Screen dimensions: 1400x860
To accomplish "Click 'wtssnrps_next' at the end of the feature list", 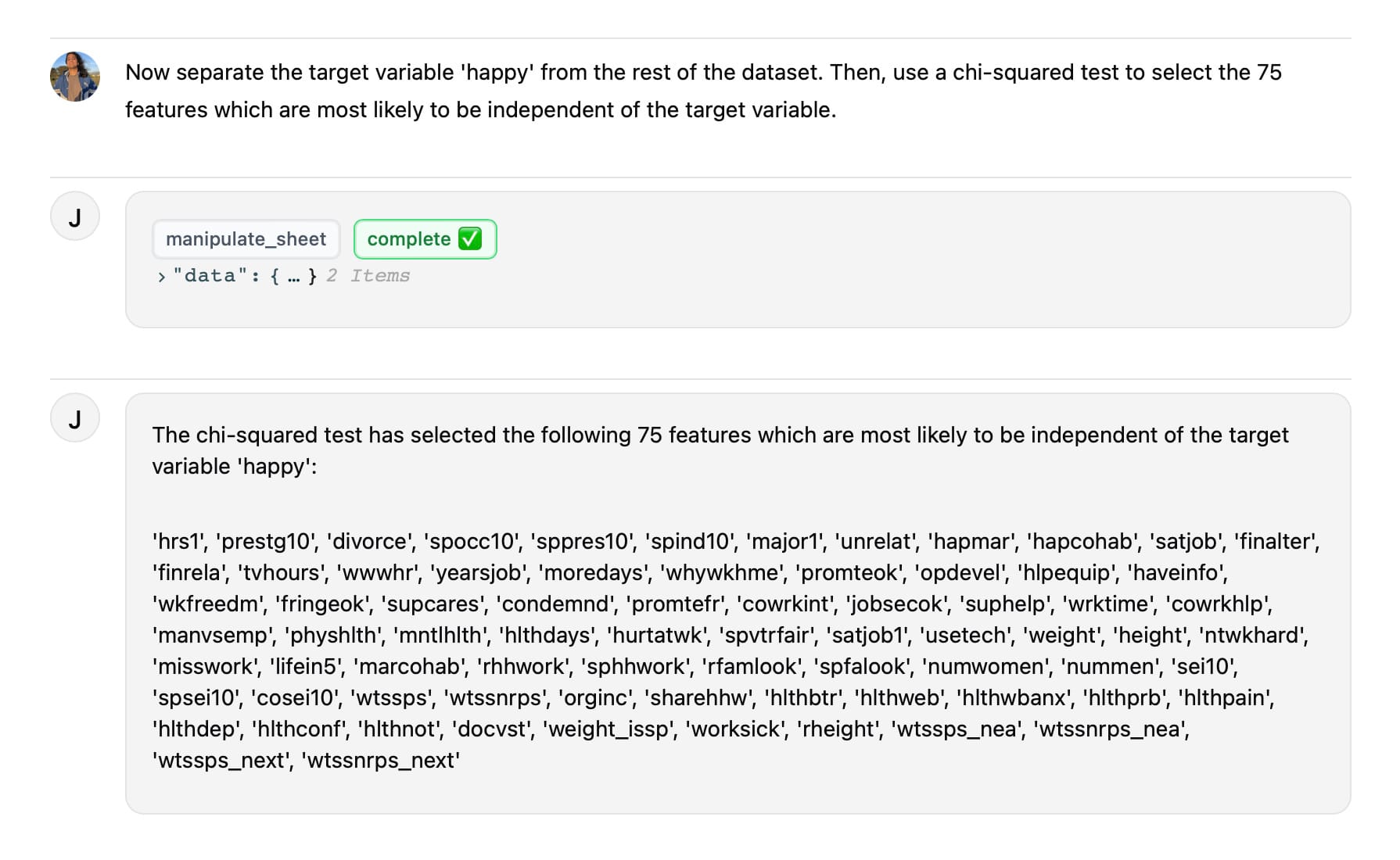I will point(381,760).
